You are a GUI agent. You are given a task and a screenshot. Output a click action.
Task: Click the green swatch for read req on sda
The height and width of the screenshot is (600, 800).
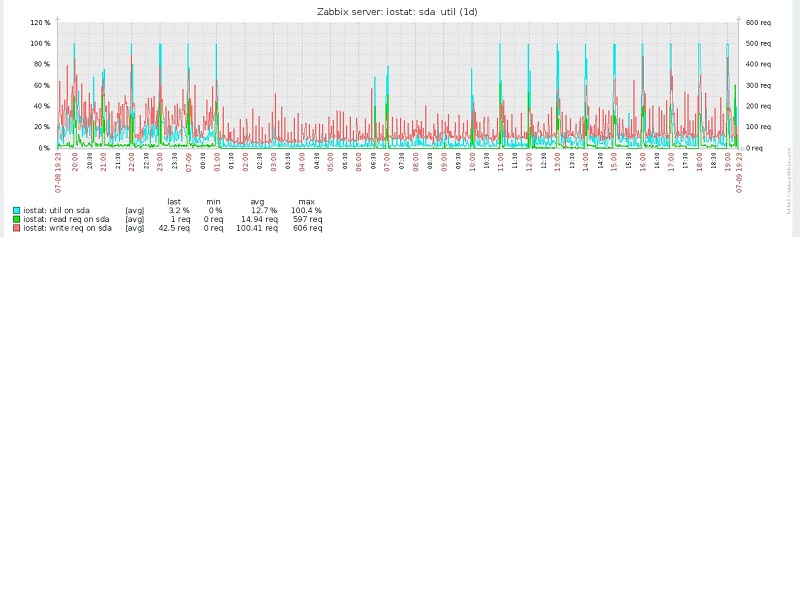[17, 219]
